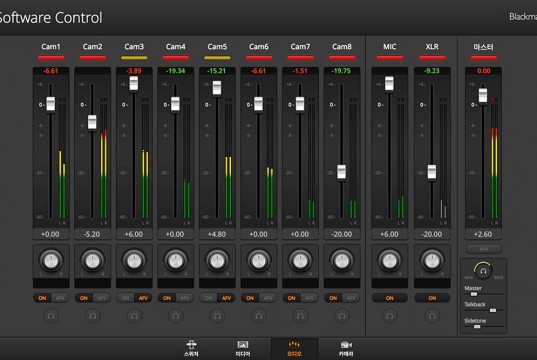Toggle XLR ON button
This screenshot has width=537, height=360.
click(432, 298)
